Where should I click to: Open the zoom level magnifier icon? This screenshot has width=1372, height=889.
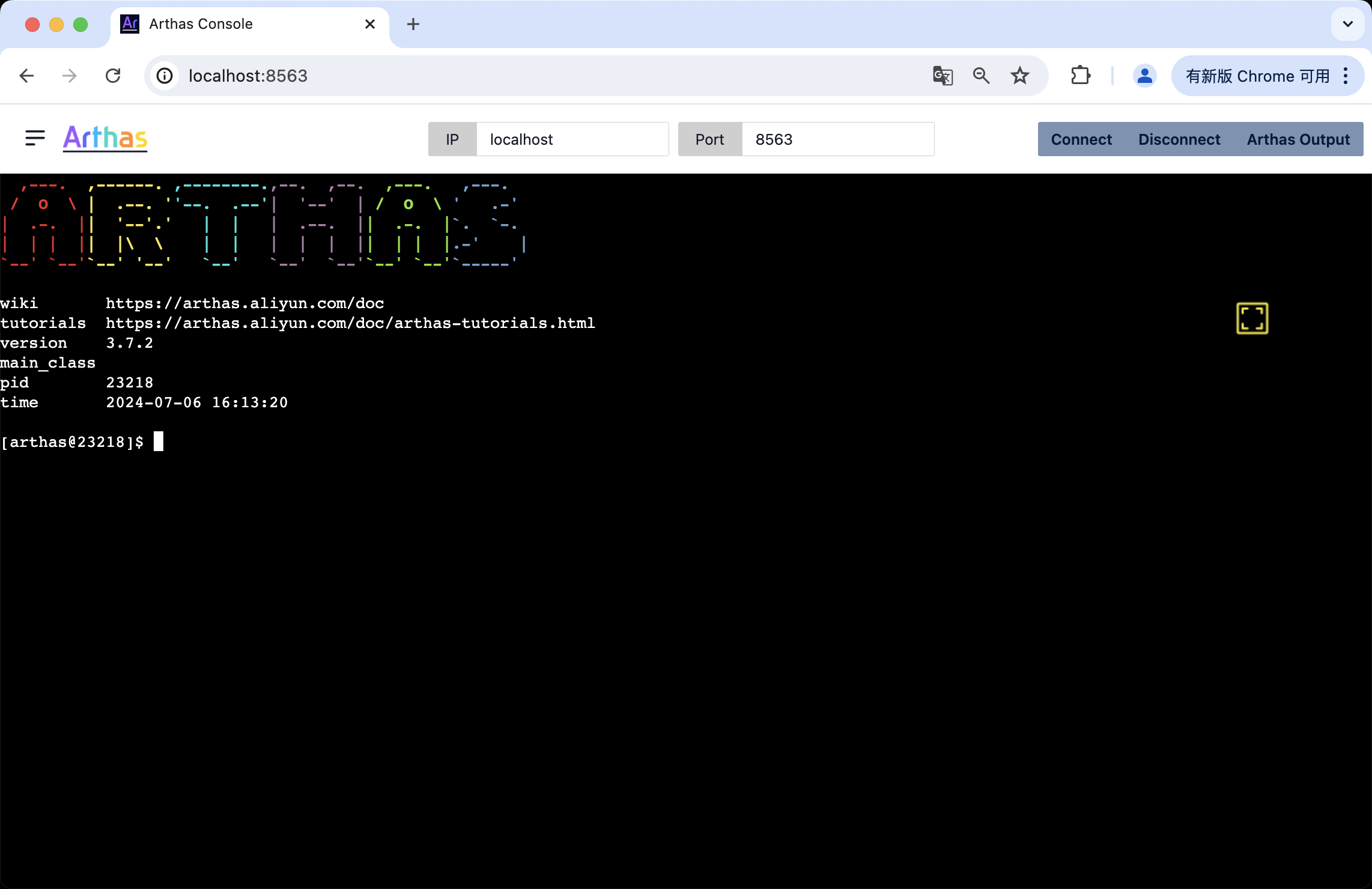click(981, 76)
